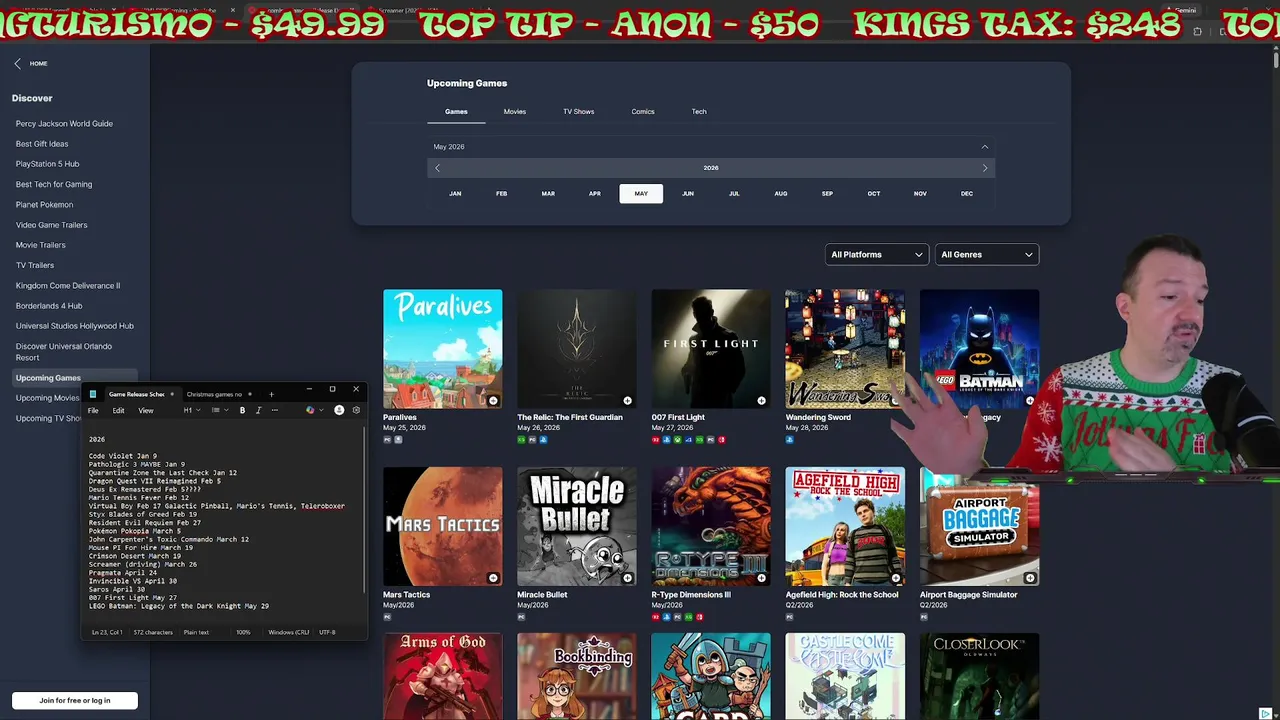Select OCT in the month picker

[874, 194]
